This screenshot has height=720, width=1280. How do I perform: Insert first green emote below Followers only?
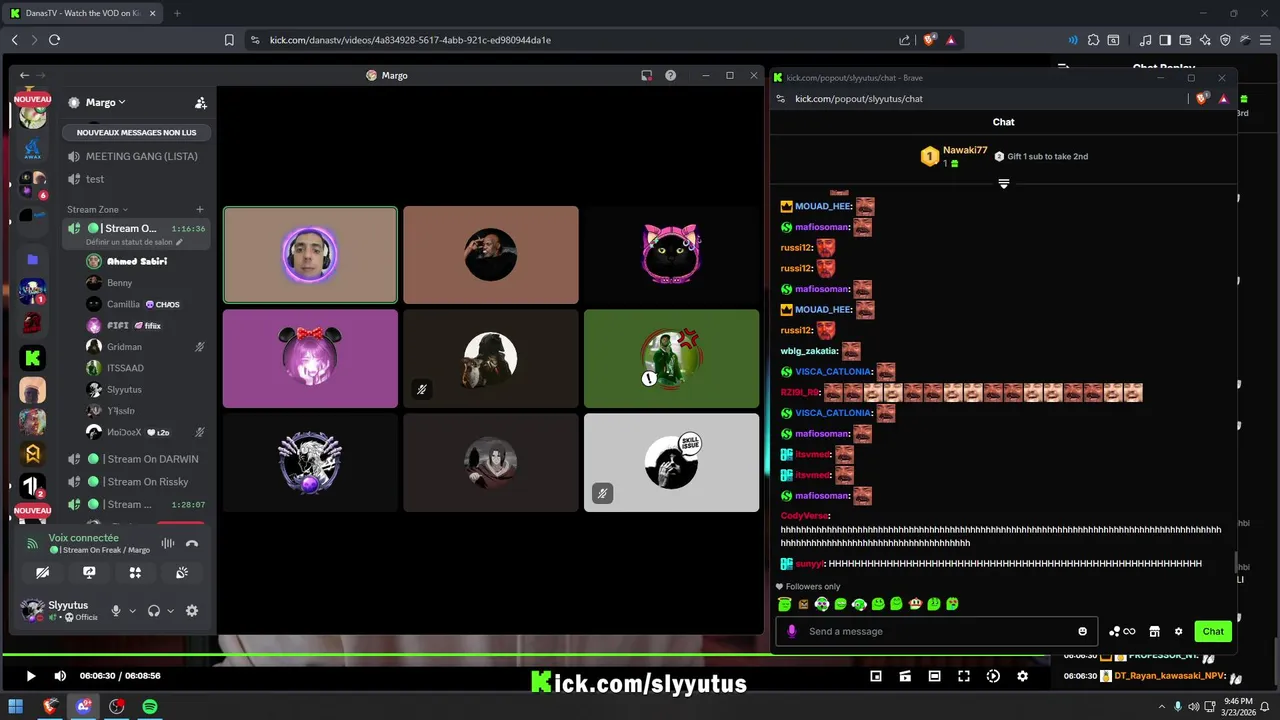(x=784, y=604)
